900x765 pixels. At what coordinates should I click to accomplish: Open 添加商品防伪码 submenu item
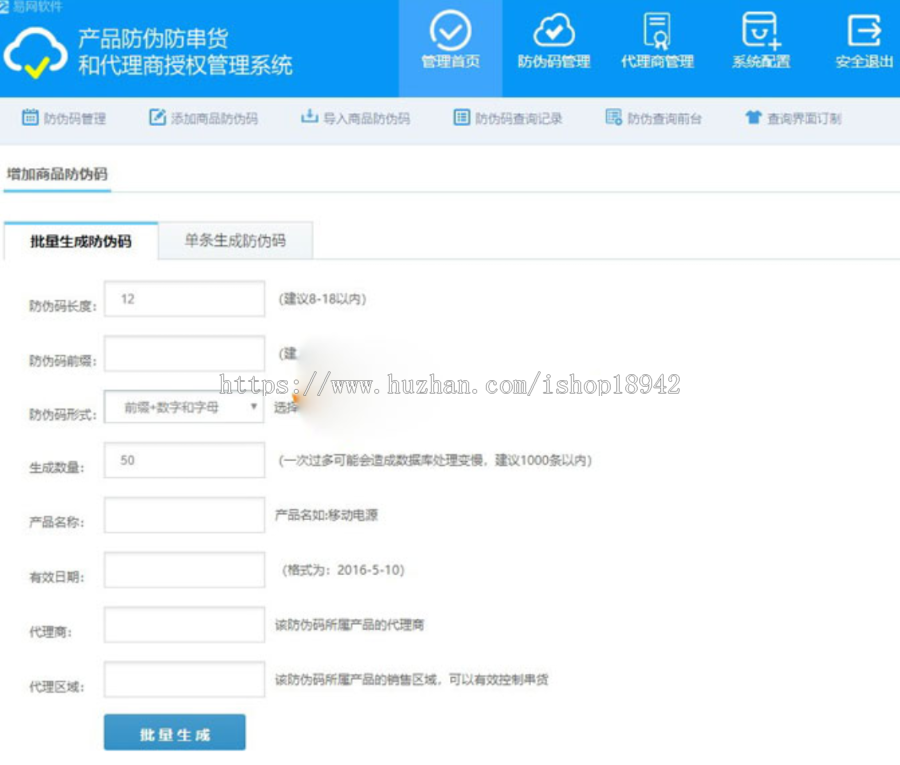[215, 119]
